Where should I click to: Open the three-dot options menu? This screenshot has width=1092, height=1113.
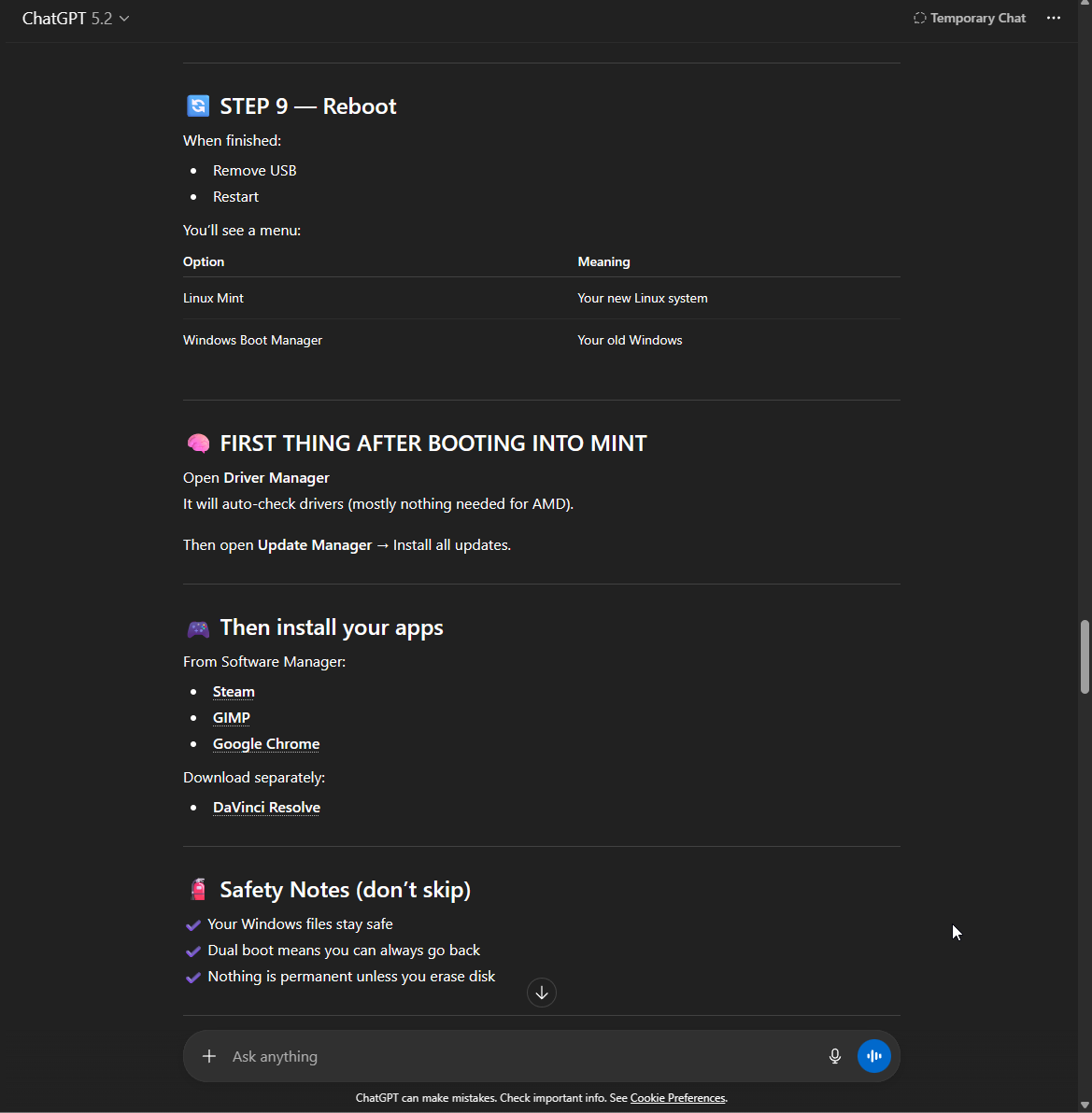(x=1053, y=19)
